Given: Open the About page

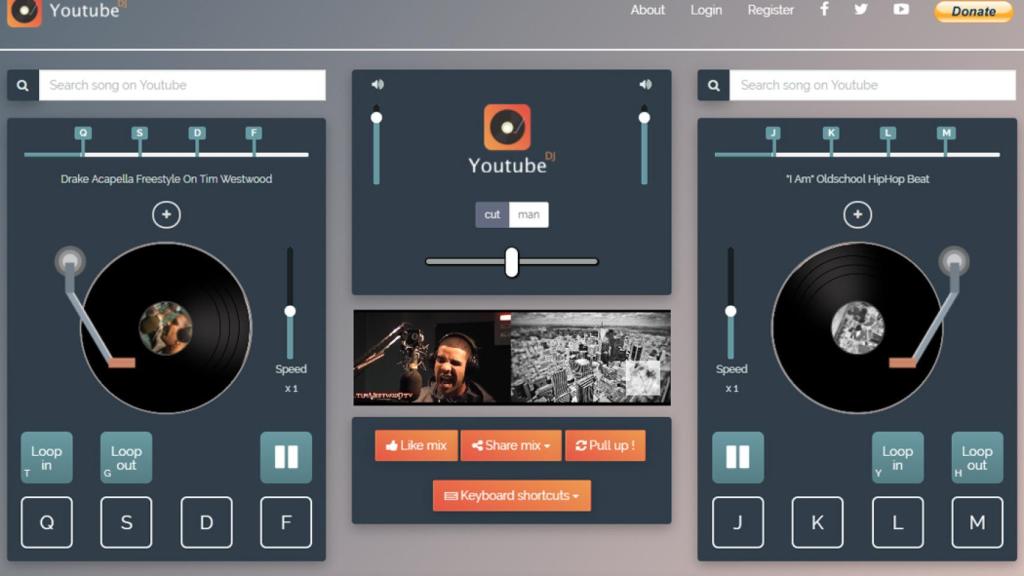Looking at the screenshot, I should pyautogui.click(x=647, y=10).
